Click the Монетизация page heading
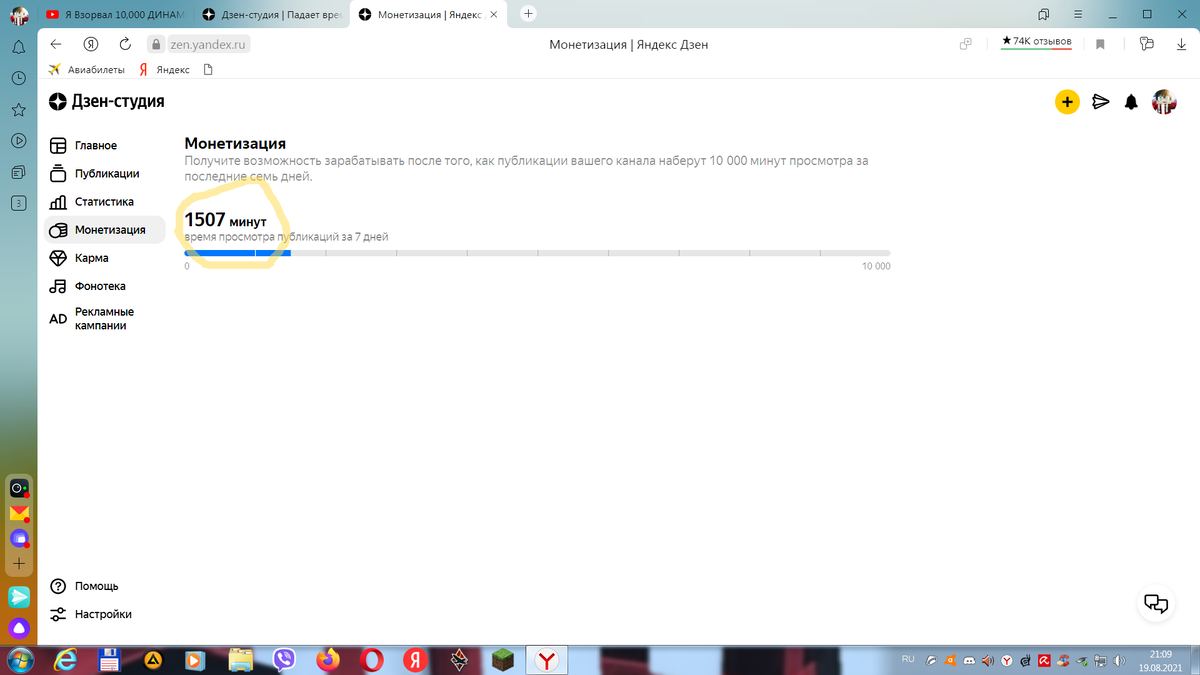The width and height of the screenshot is (1200, 675). tap(235, 144)
